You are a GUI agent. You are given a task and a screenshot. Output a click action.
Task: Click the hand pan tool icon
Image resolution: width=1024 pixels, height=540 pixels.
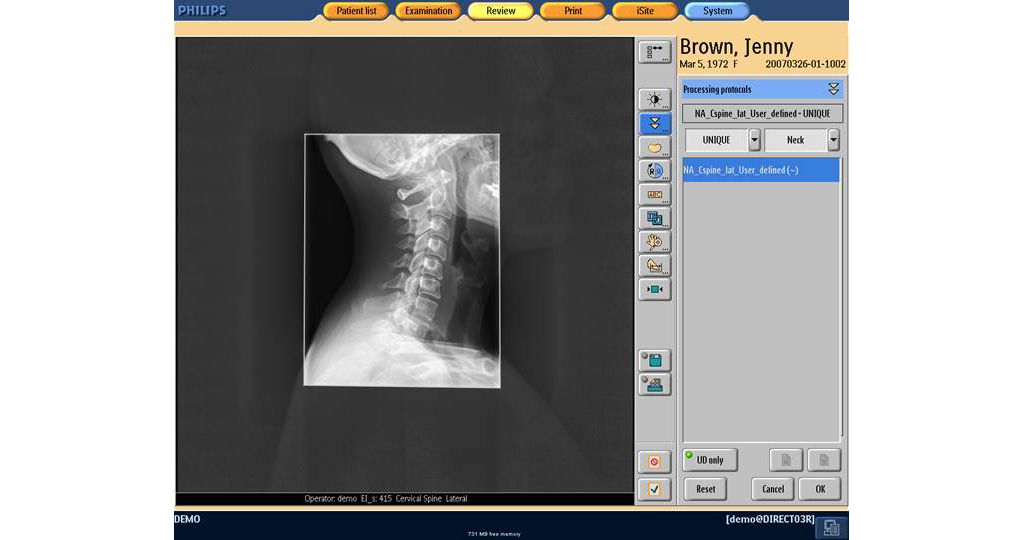pyautogui.click(x=655, y=242)
